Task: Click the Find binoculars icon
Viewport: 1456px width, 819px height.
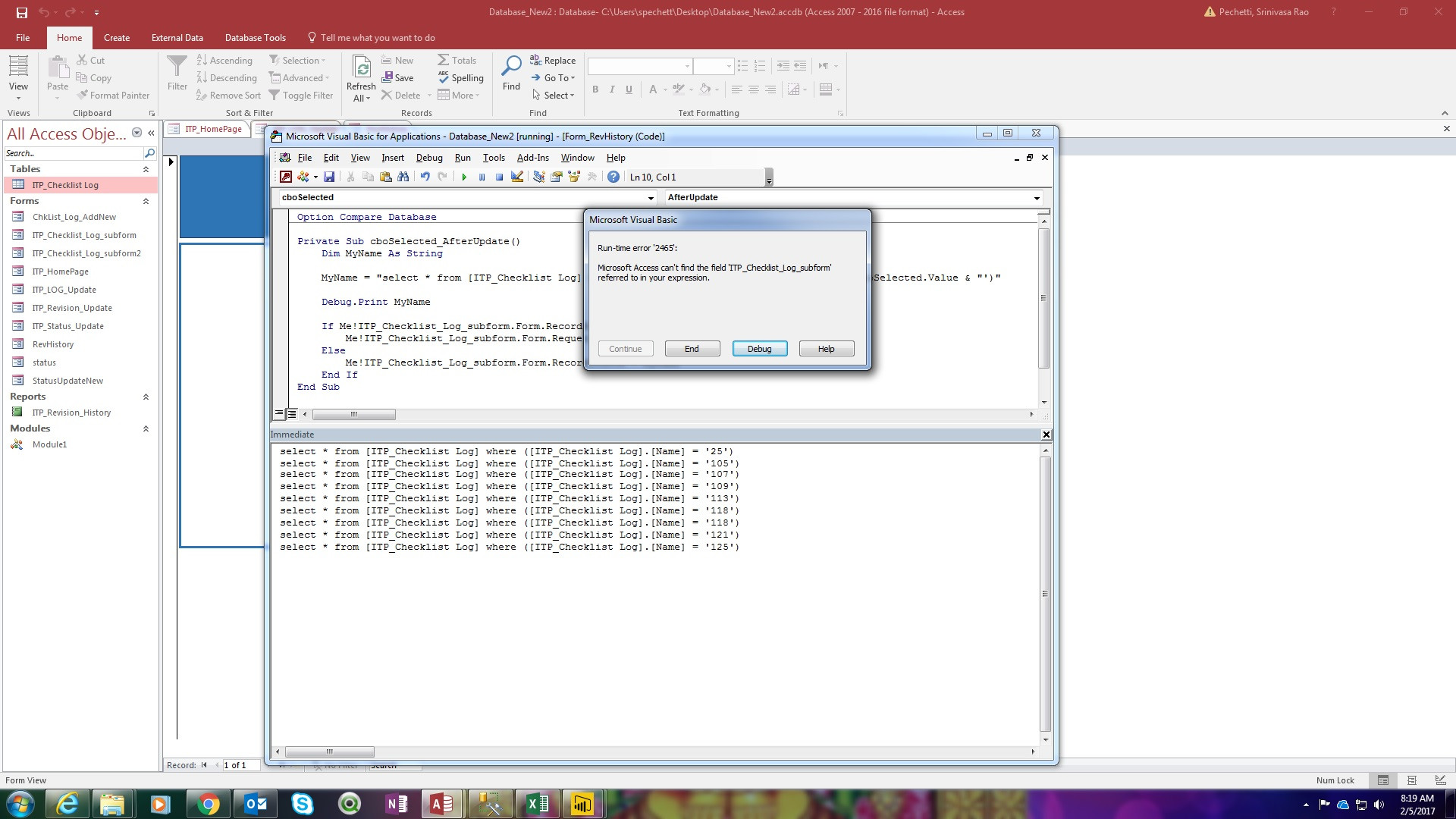Action: point(403,177)
